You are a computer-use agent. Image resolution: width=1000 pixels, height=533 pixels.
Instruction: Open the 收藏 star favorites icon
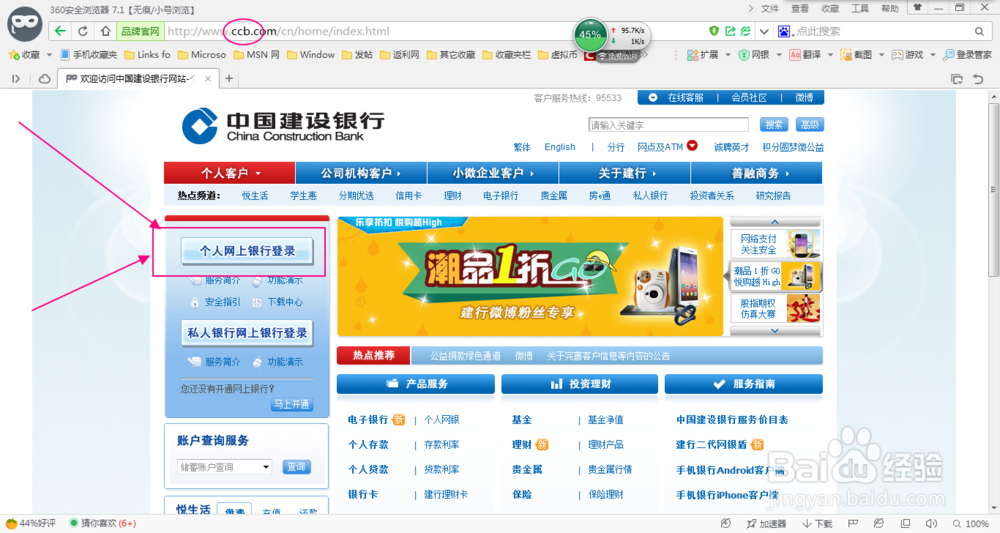[x=14, y=55]
